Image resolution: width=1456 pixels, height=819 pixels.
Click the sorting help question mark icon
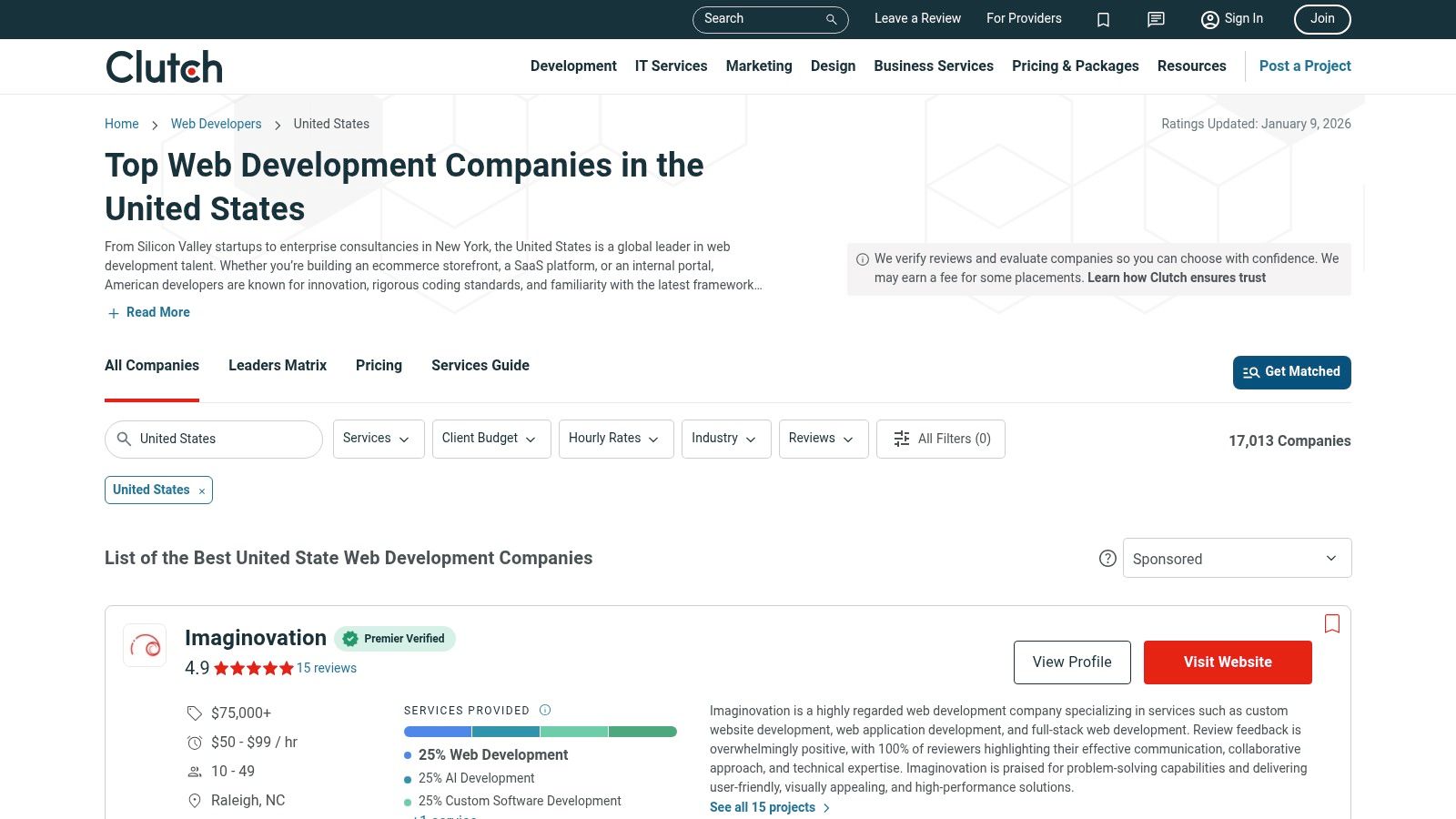pos(1107,559)
